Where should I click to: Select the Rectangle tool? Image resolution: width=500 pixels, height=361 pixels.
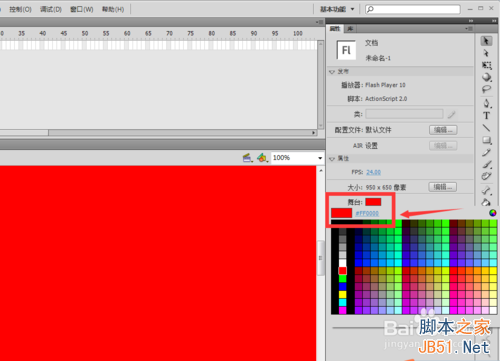pos(487,140)
